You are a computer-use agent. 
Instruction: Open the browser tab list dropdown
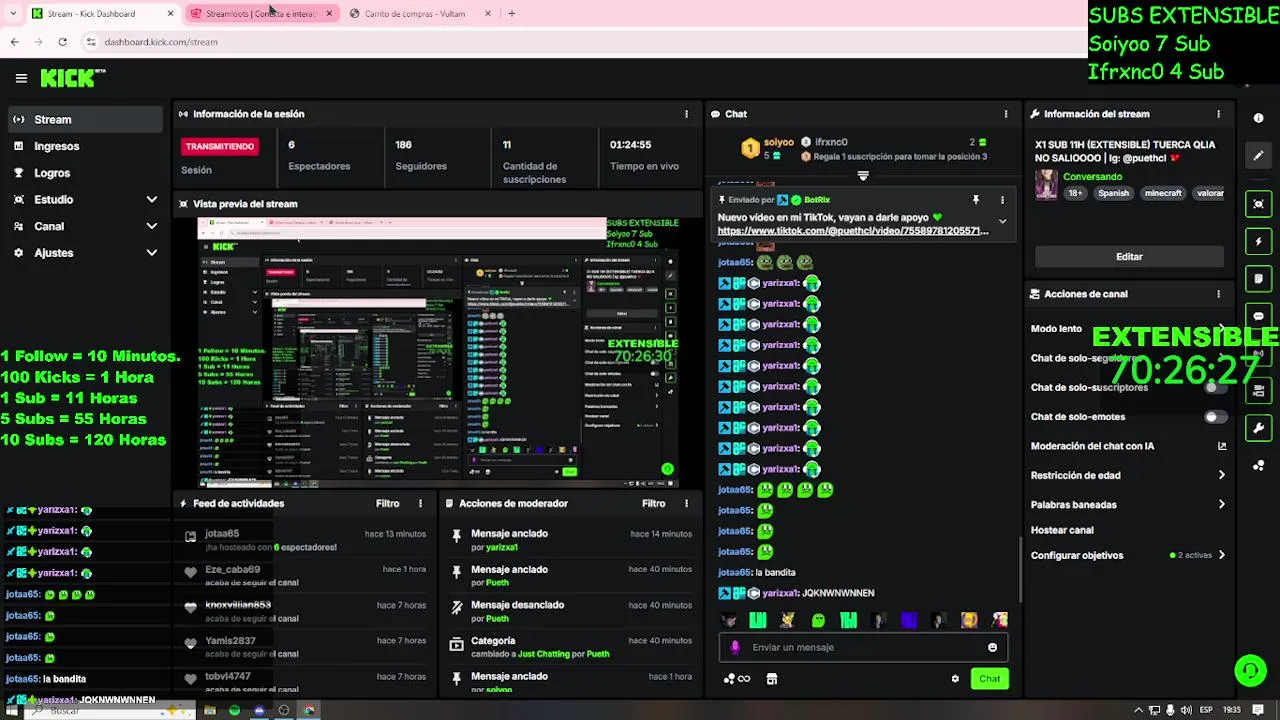click(12, 14)
